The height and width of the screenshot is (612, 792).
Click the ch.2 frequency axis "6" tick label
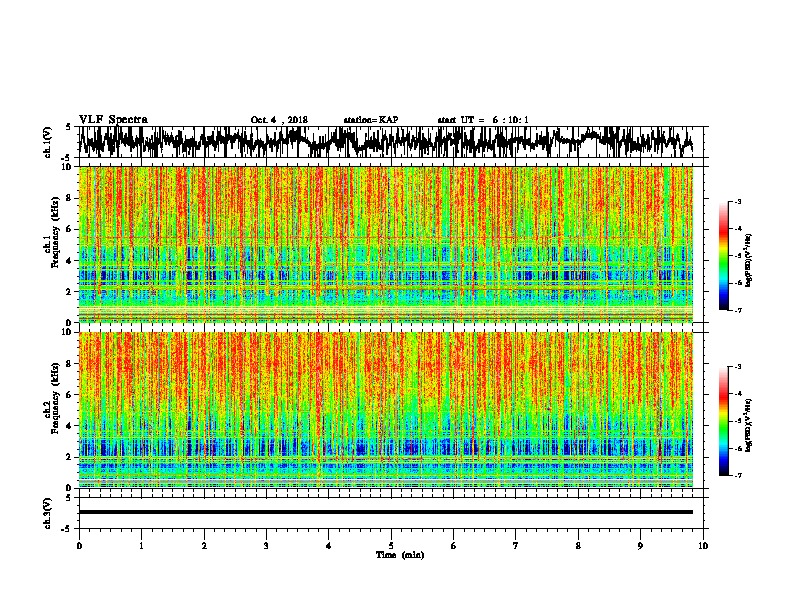(x=70, y=394)
